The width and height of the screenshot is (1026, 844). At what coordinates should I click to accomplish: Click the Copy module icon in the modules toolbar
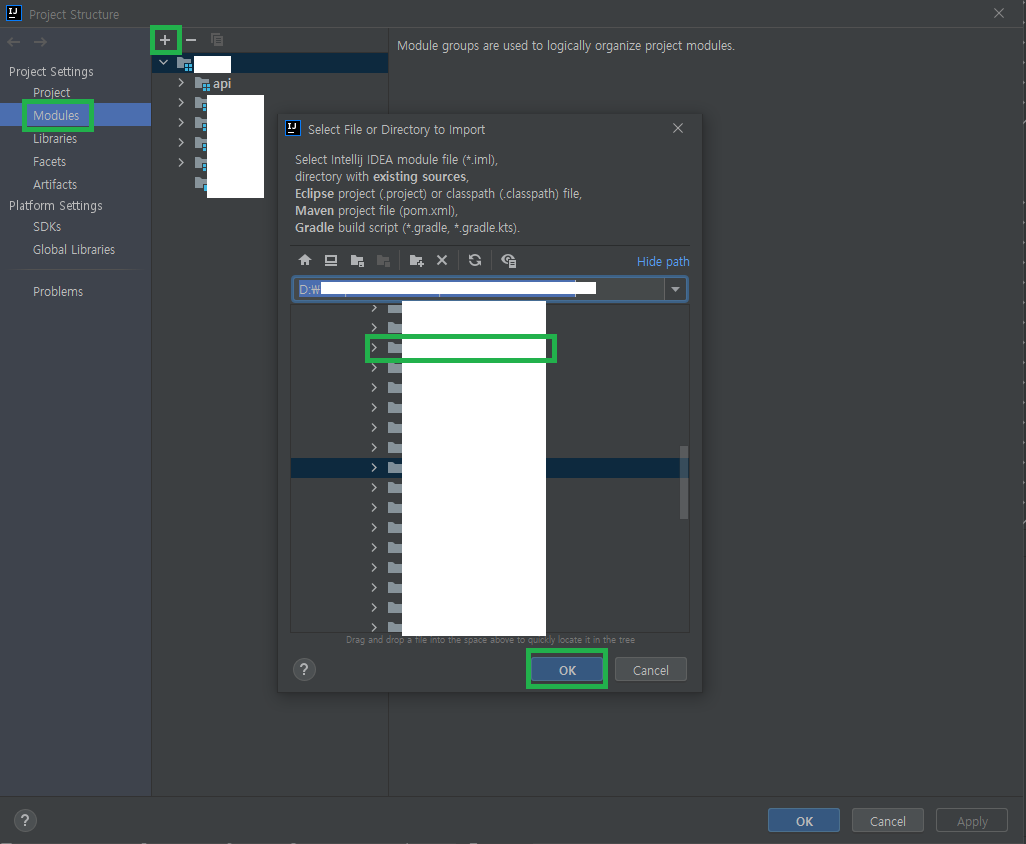tap(217, 40)
